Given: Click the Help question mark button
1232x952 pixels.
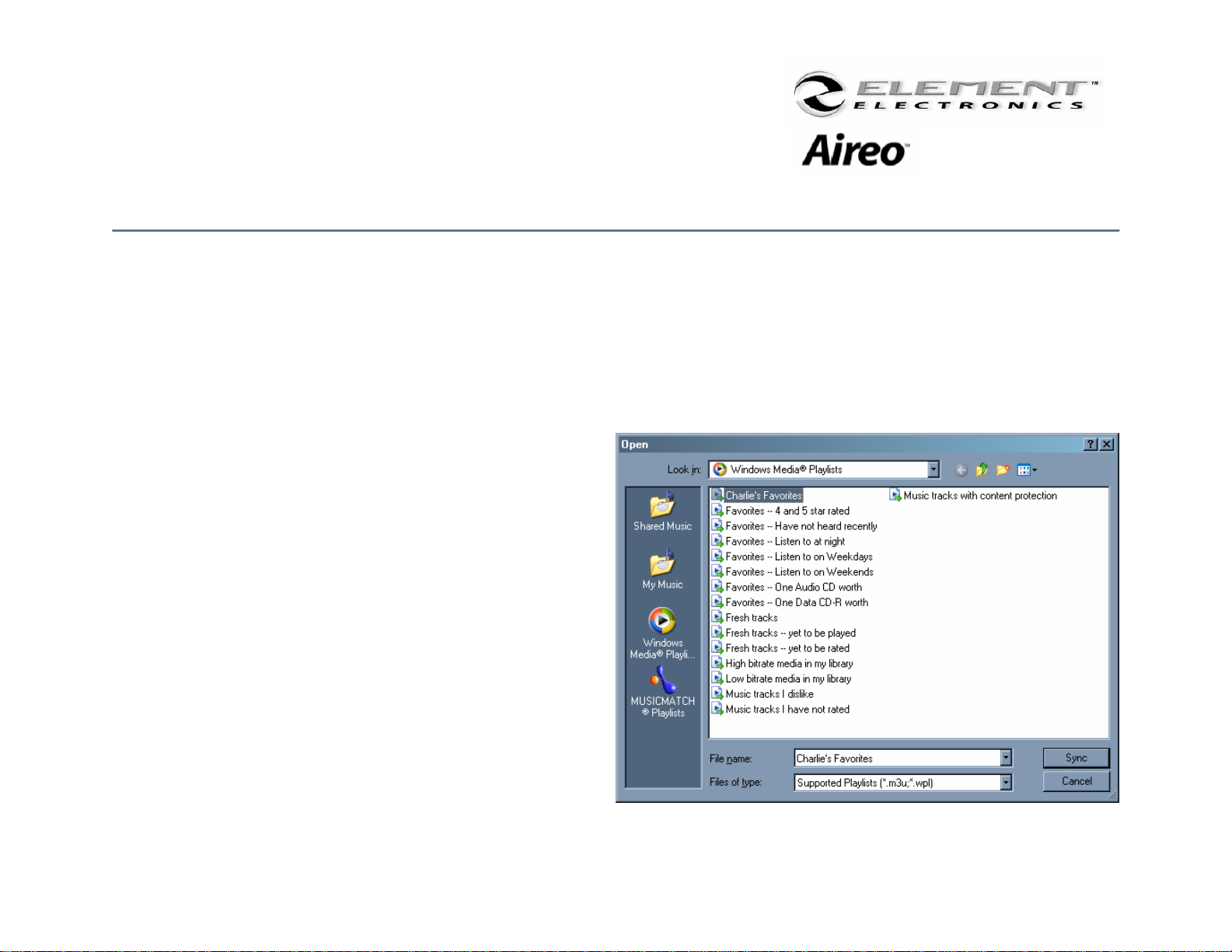Looking at the screenshot, I should coord(1091,445).
